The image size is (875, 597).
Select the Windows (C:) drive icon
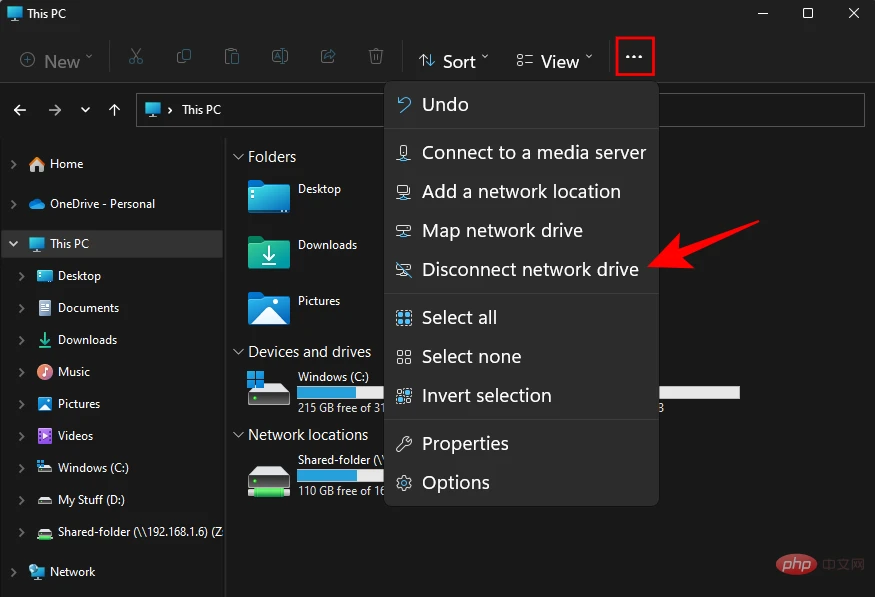pyautogui.click(x=268, y=388)
